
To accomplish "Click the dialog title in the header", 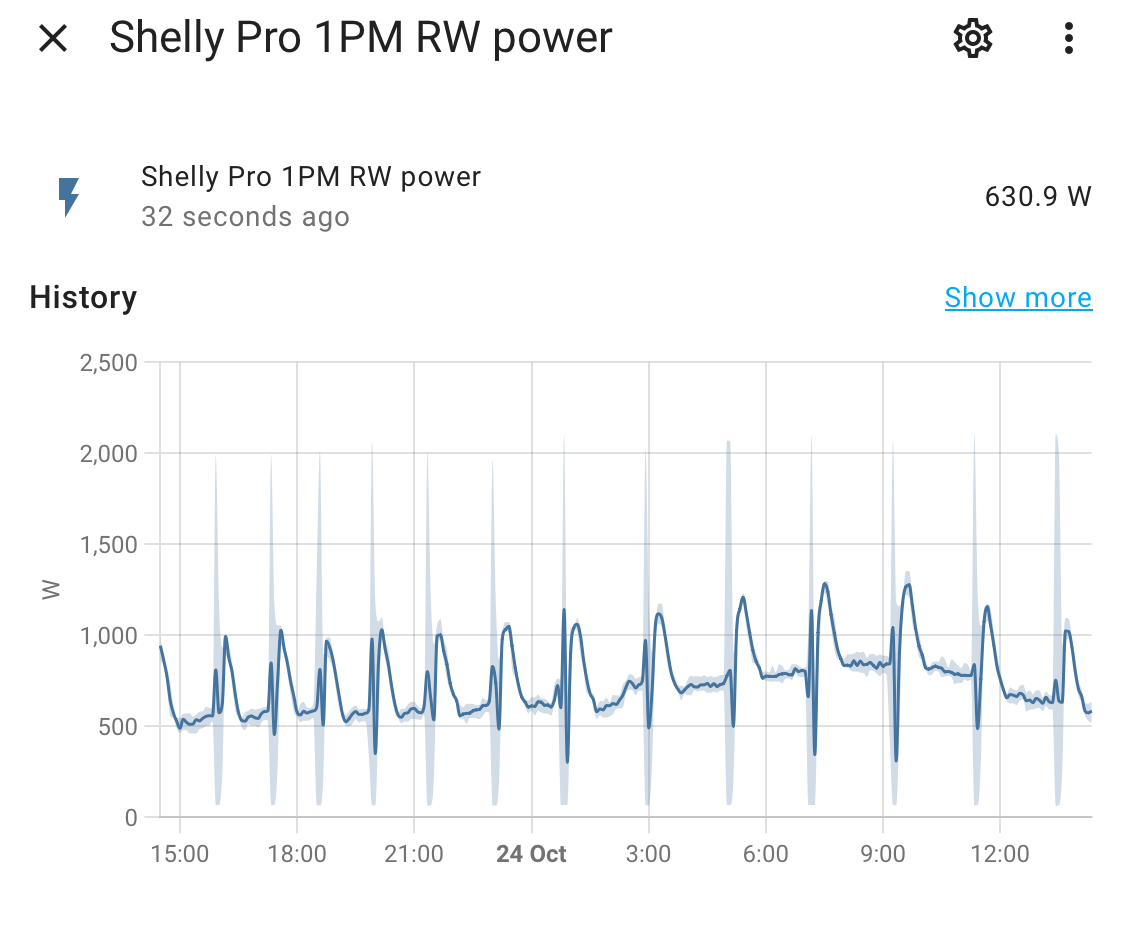I will point(360,39).
